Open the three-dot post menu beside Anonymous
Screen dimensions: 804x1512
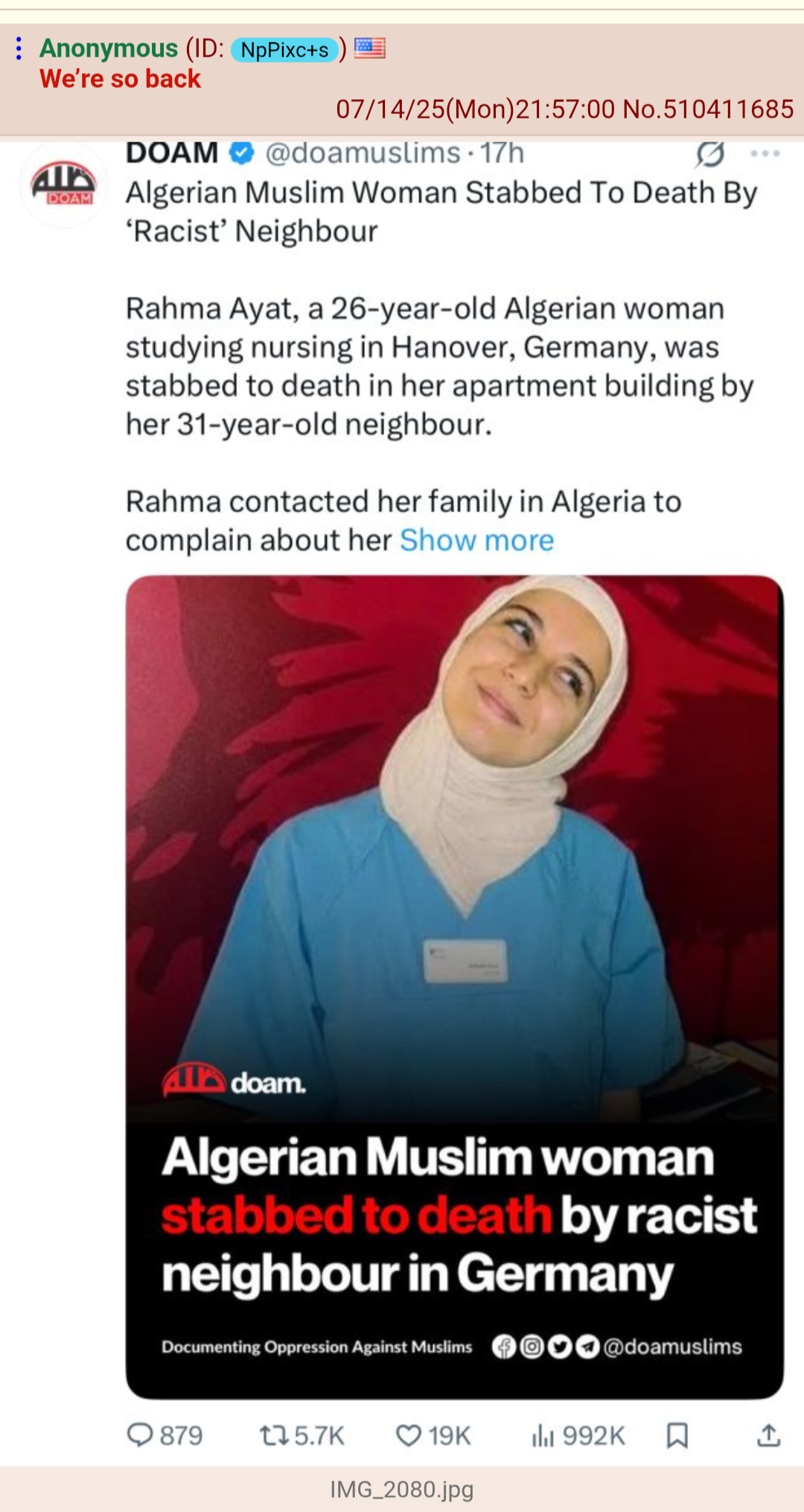pyautogui.click(x=19, y=48)
